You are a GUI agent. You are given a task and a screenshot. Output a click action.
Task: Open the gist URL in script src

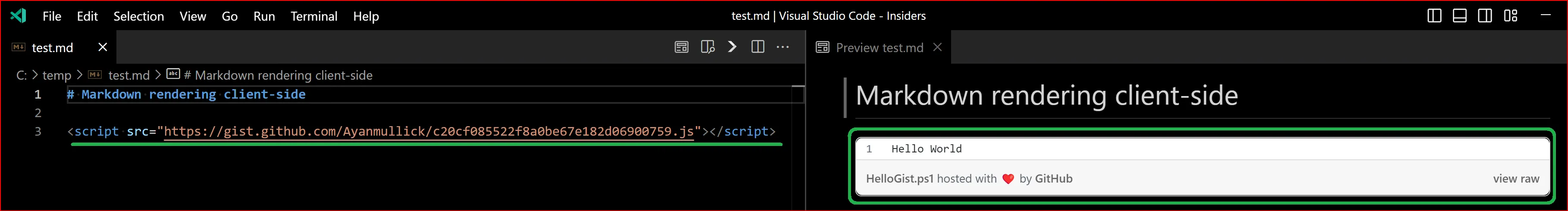[429, 131]
